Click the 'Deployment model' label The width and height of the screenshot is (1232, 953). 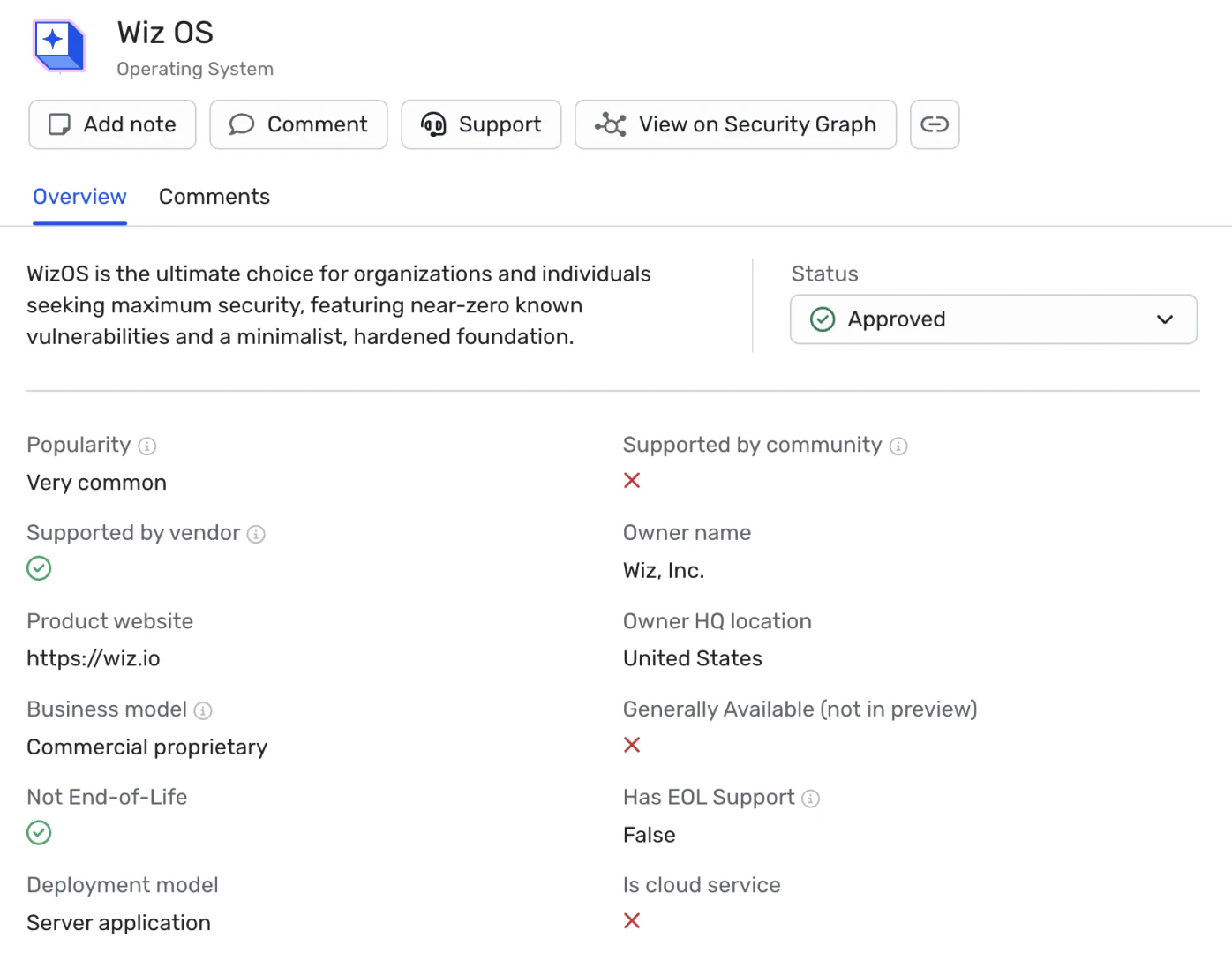pos(122,885)
